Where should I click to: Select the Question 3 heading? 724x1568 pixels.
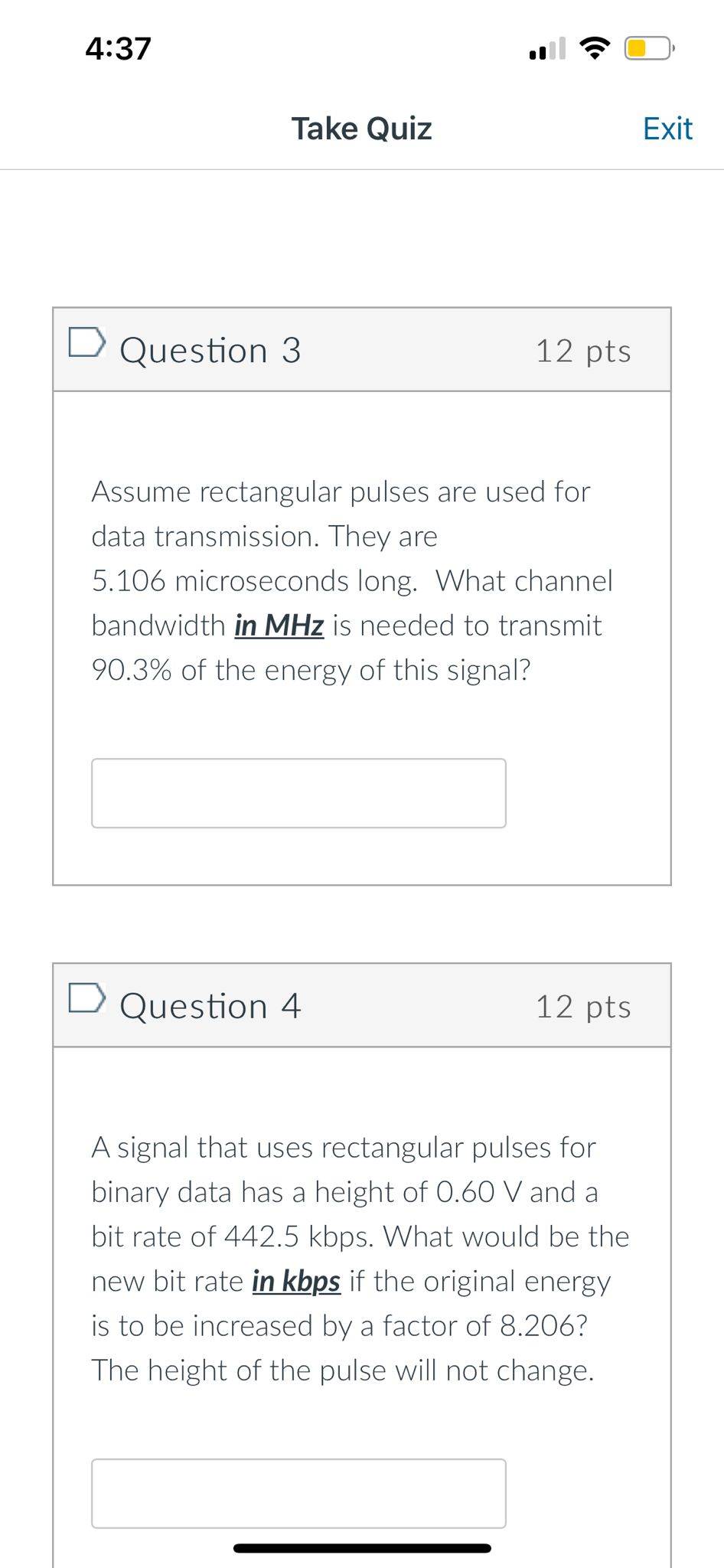[x=210, y=351]
